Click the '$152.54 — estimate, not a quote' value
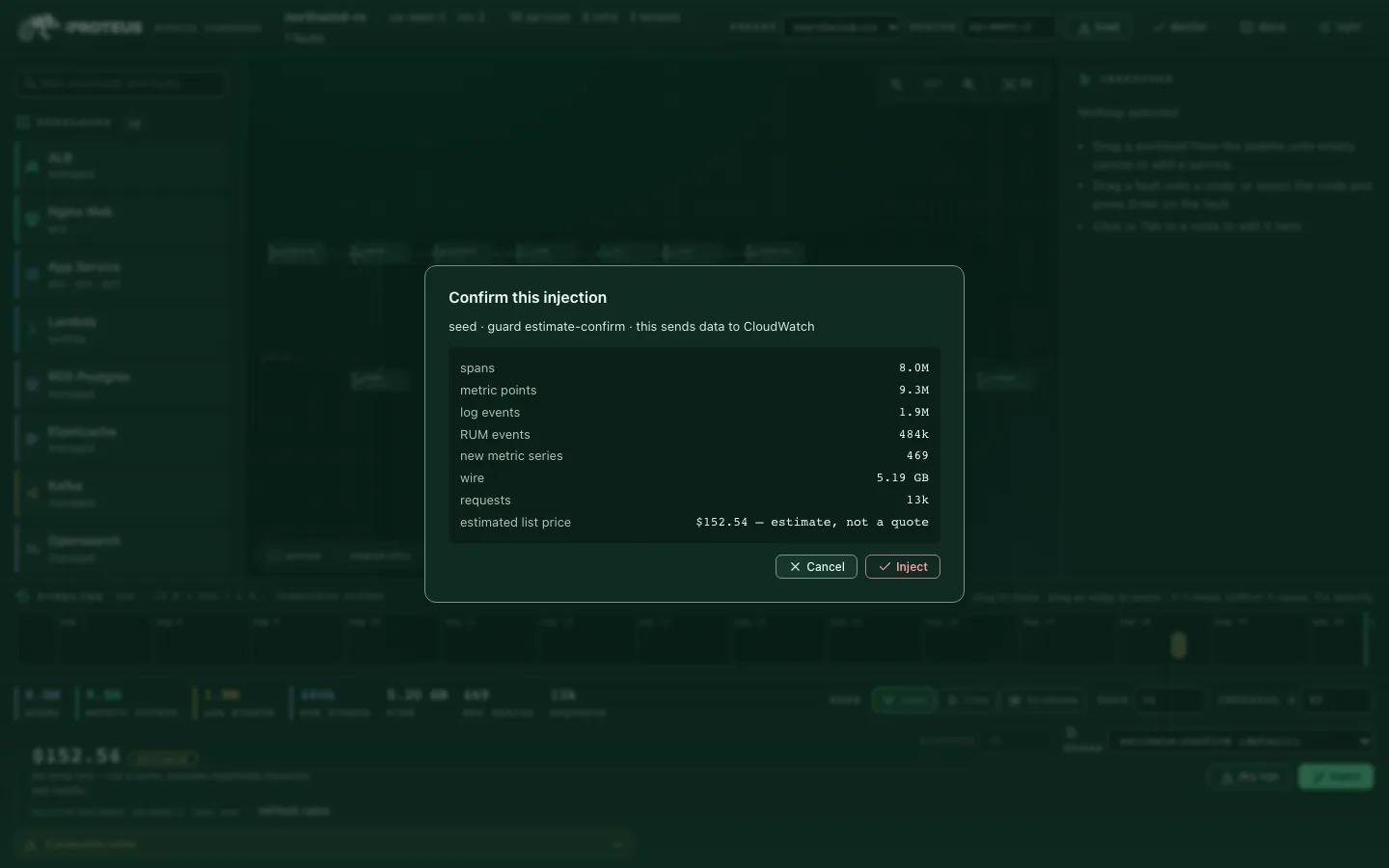This screenshot has width=1389, height=868. [x=812, y=523]
